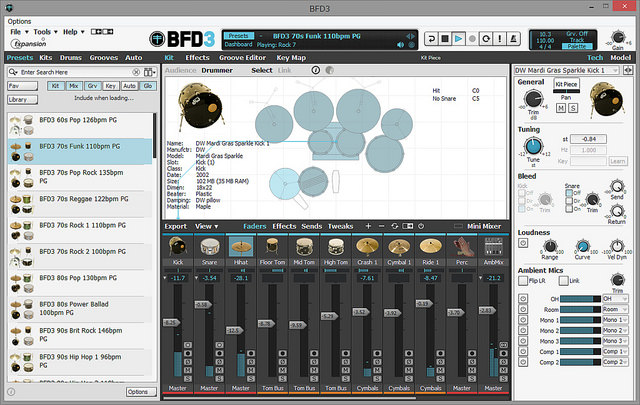Click the Library button
This screenshot has width=640, height=405.
[22, 100]
